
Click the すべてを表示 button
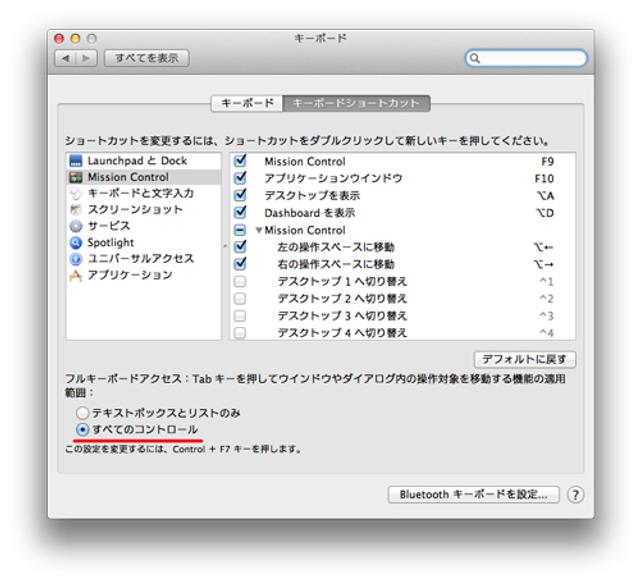[x=147, y=58]
